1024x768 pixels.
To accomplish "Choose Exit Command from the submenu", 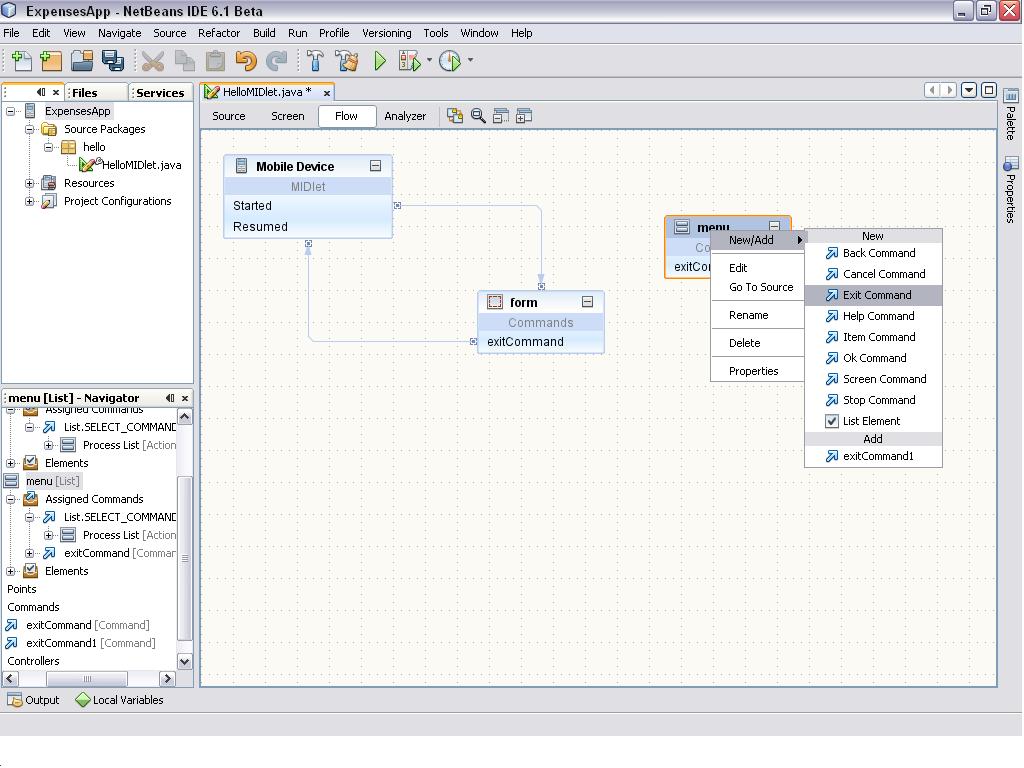I will (x=873, y=295).
